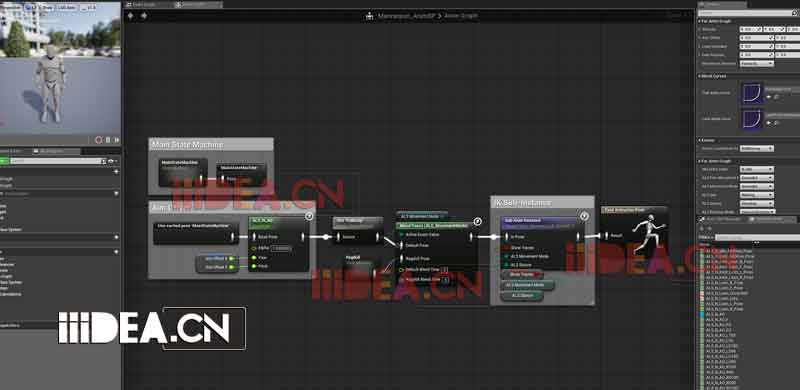Click the graph back navigation arrow
Screen dimensions: 800x390
[x=131, y=16]
